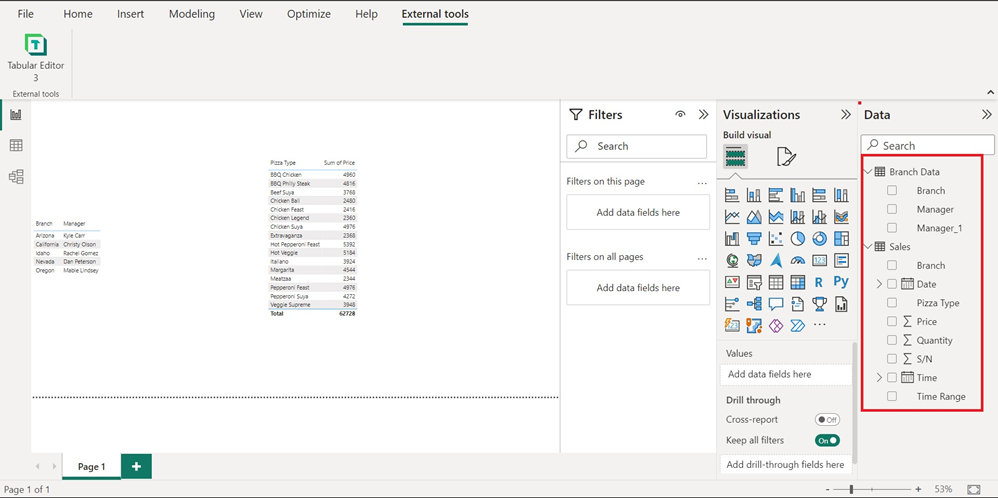Choose the Clustered column chart visual
This screenshot has width=998, height=498.
[x=798, y=195]
